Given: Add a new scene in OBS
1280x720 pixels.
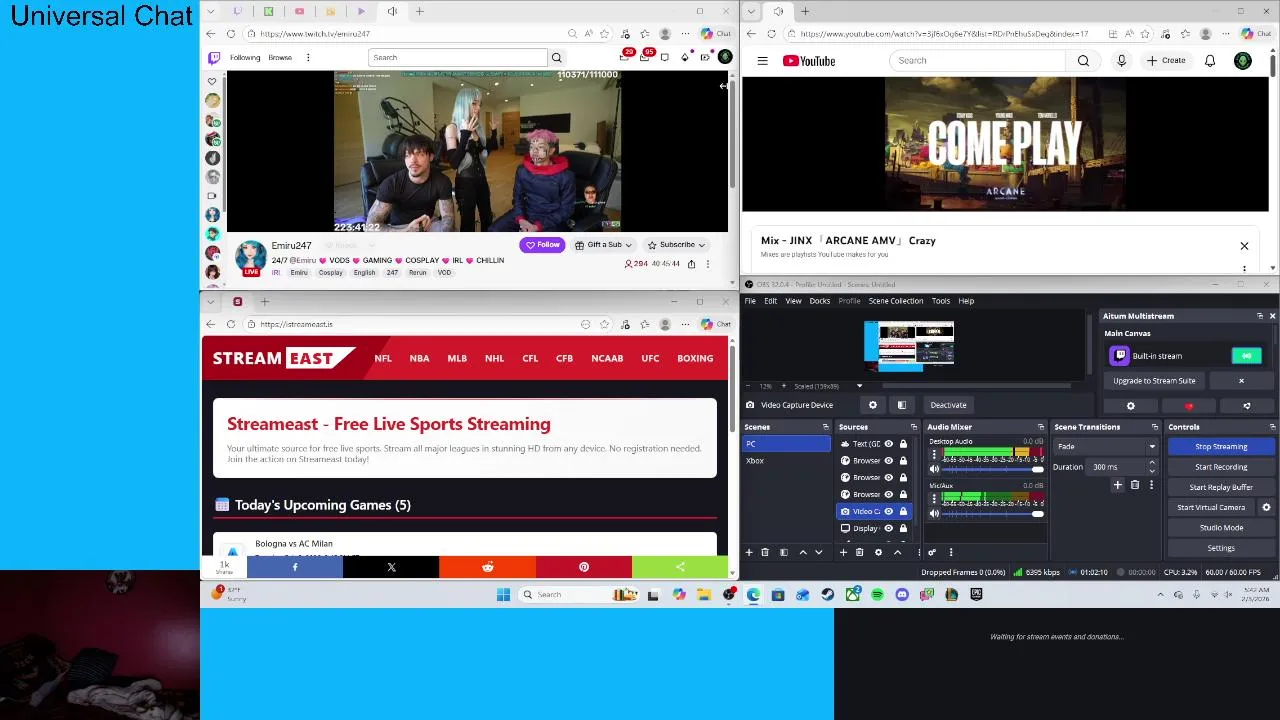Looking at the screenshot, I should [749, 552].
